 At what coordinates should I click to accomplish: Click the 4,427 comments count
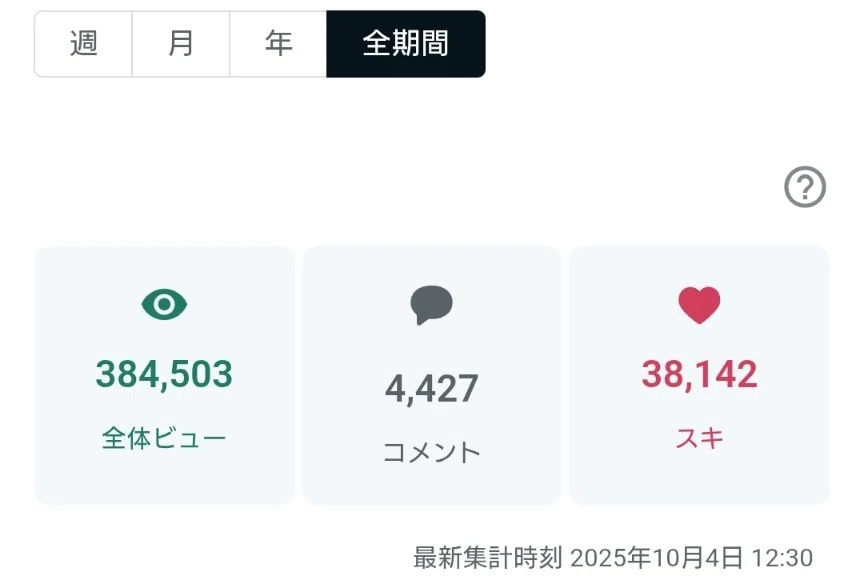click(431, 389)
